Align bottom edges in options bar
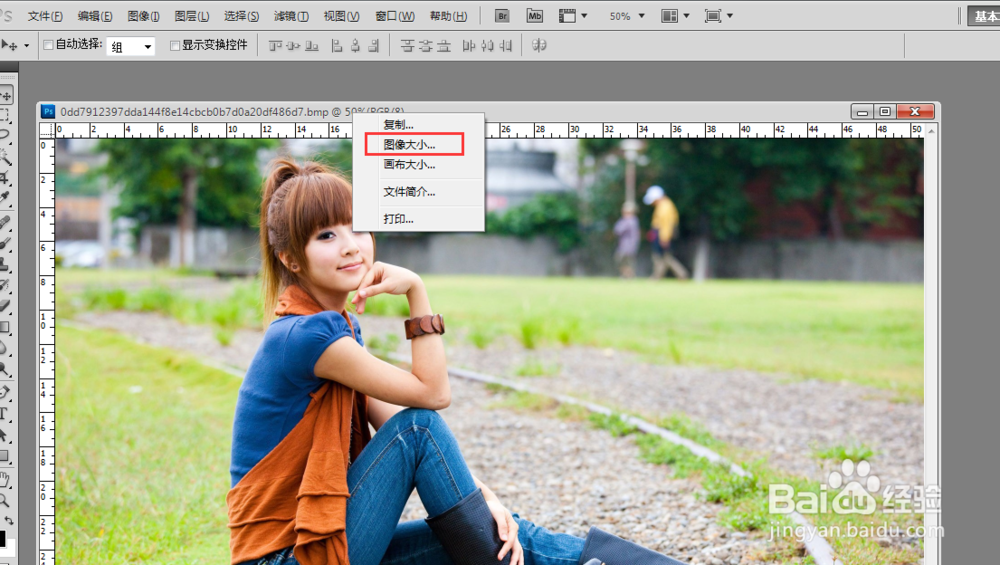Image resolution: width=1000 pixels, height=565 pixels. click(x=312, y=46)
